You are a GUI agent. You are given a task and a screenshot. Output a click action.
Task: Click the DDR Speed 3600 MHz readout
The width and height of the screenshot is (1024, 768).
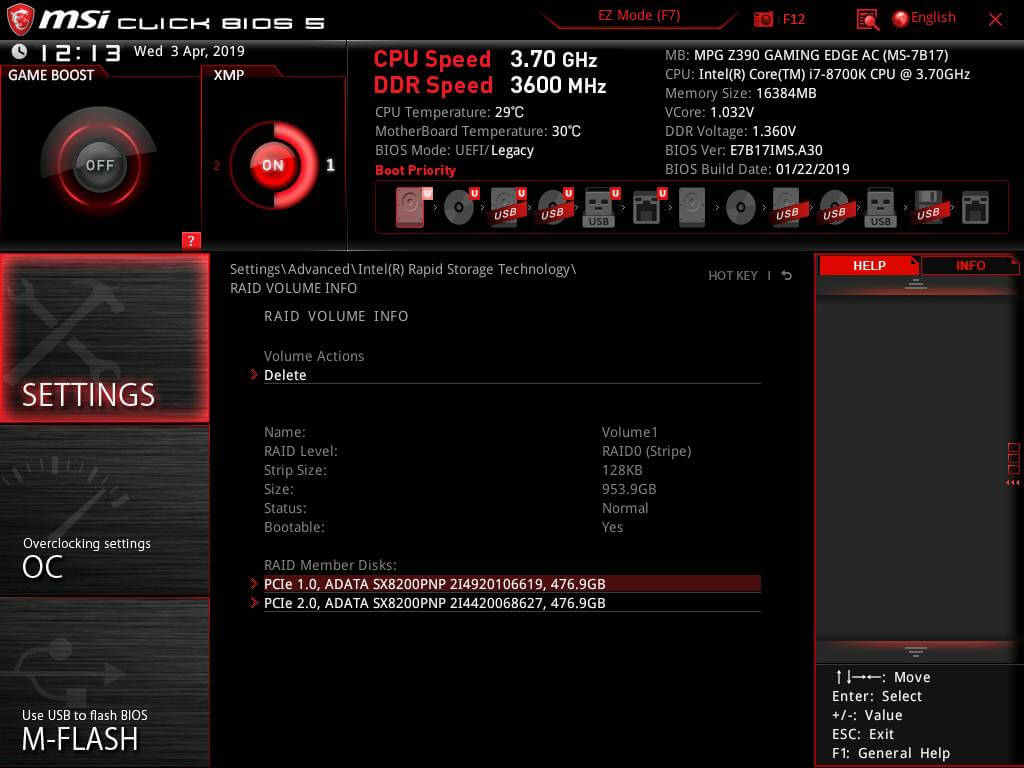490,85
